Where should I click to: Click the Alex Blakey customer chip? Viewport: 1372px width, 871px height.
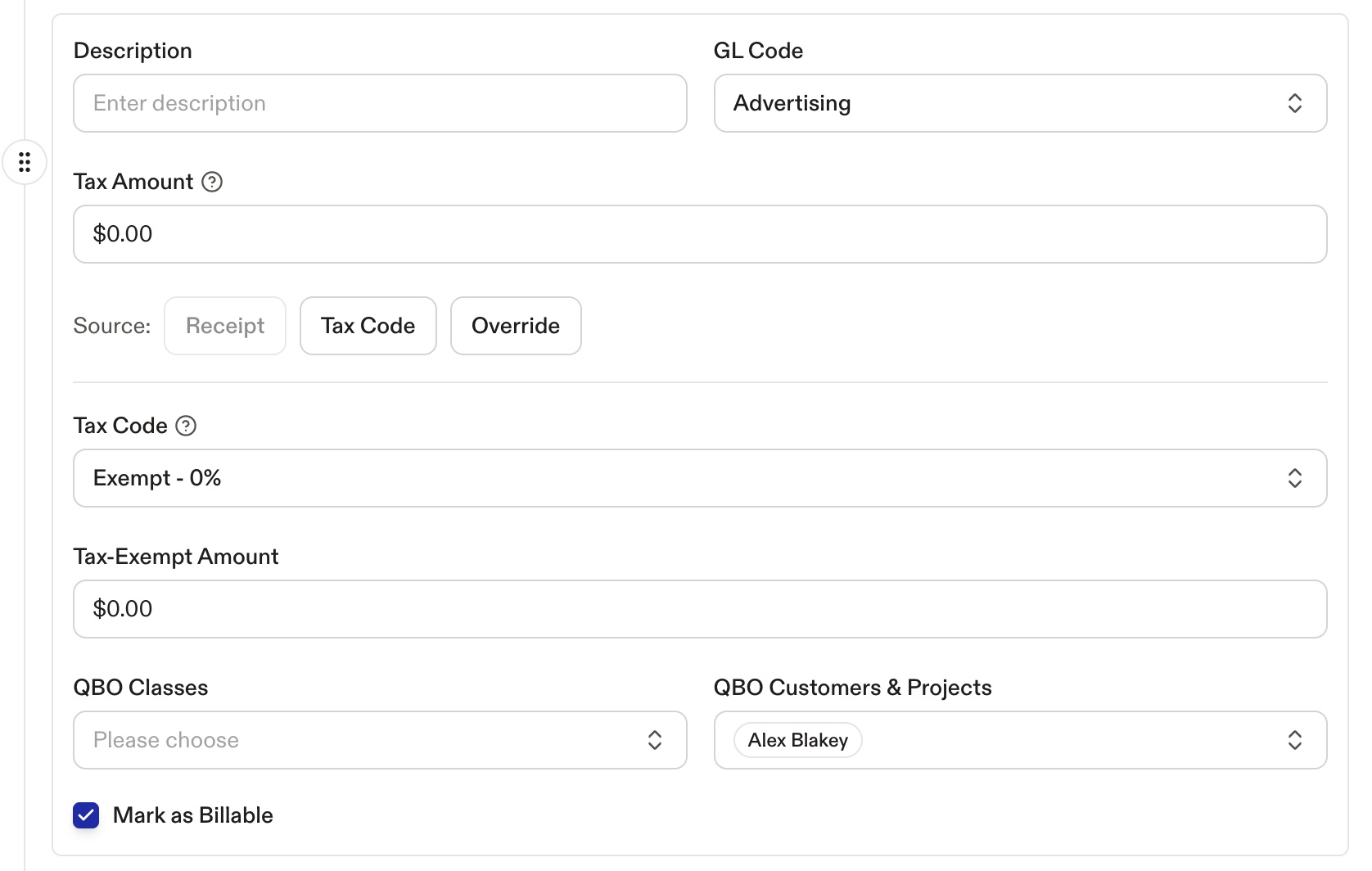[x=797, y=740]
